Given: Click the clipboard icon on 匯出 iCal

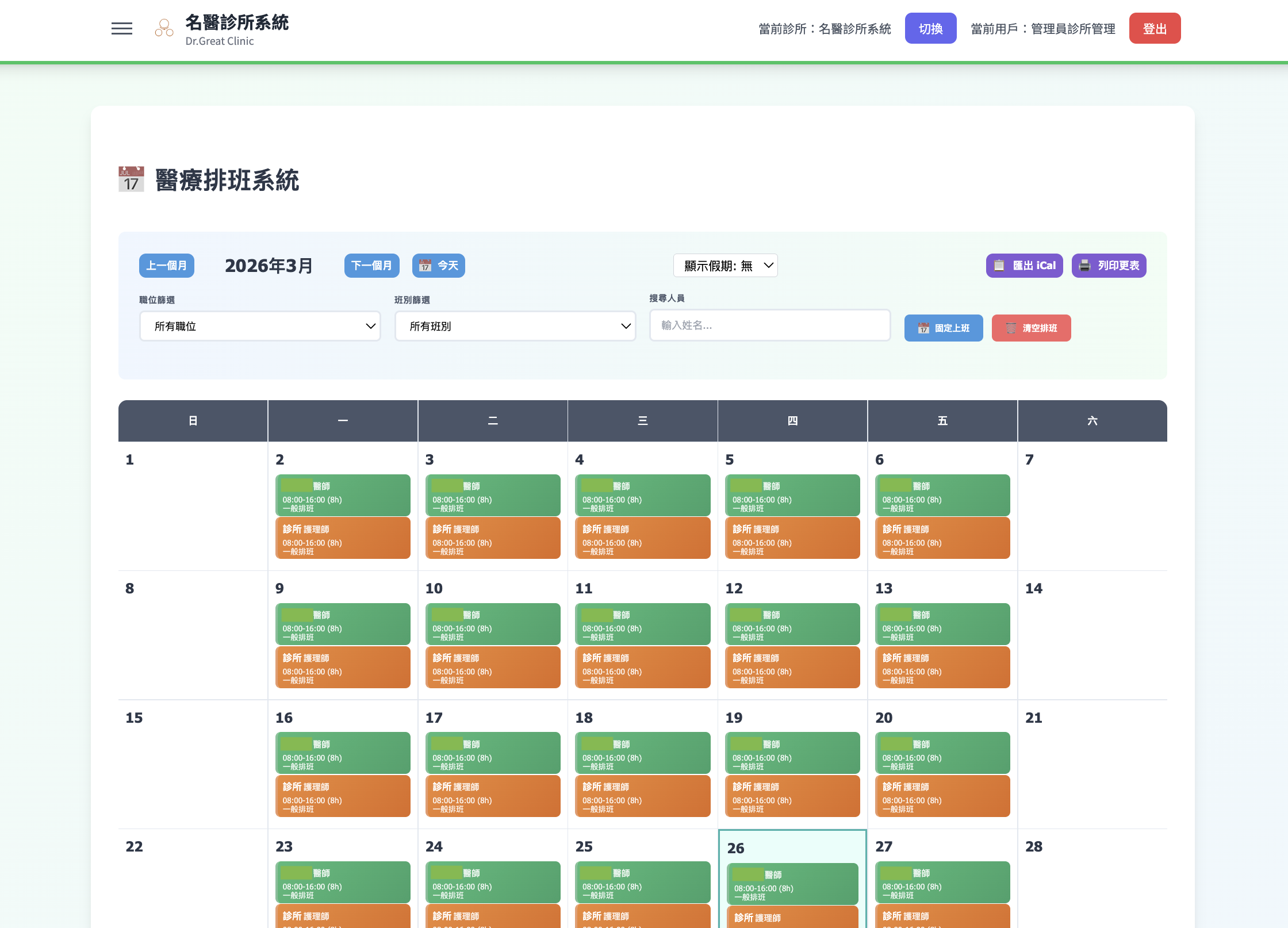Looking at the screenshot, I should (1000, 265).
